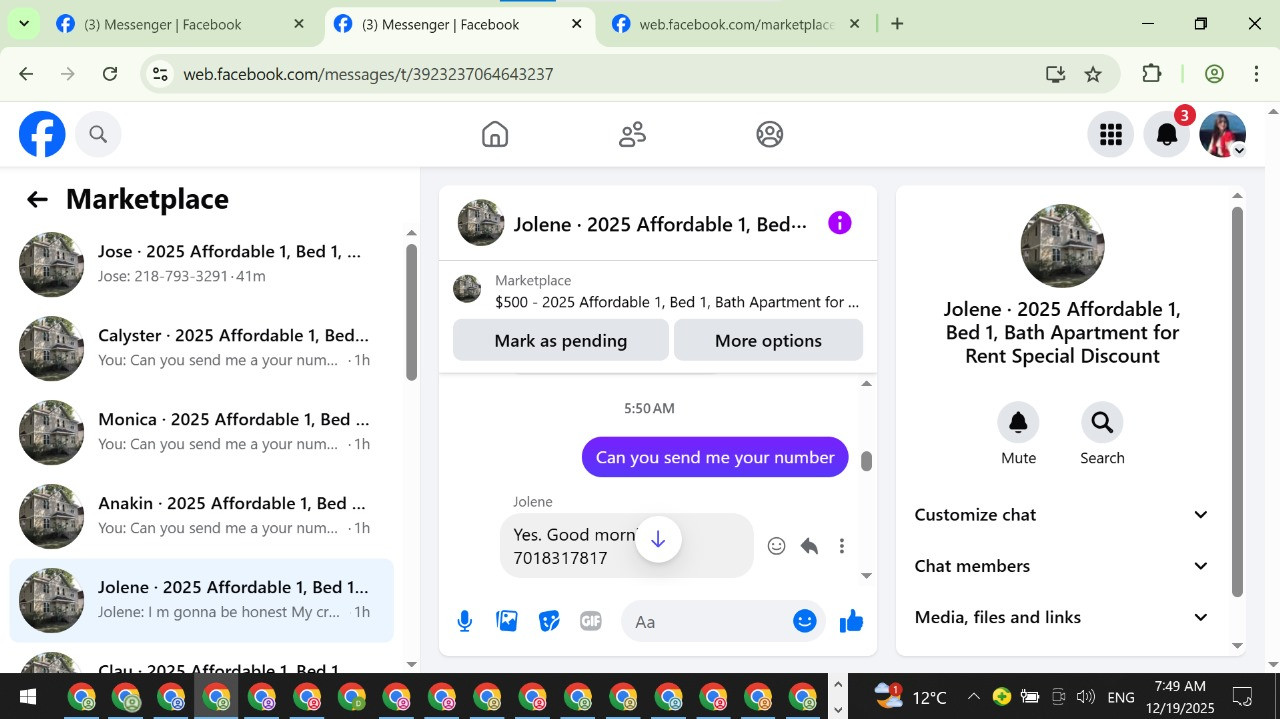
Task: Open Windows Start button
Action: tap(27, 697)
